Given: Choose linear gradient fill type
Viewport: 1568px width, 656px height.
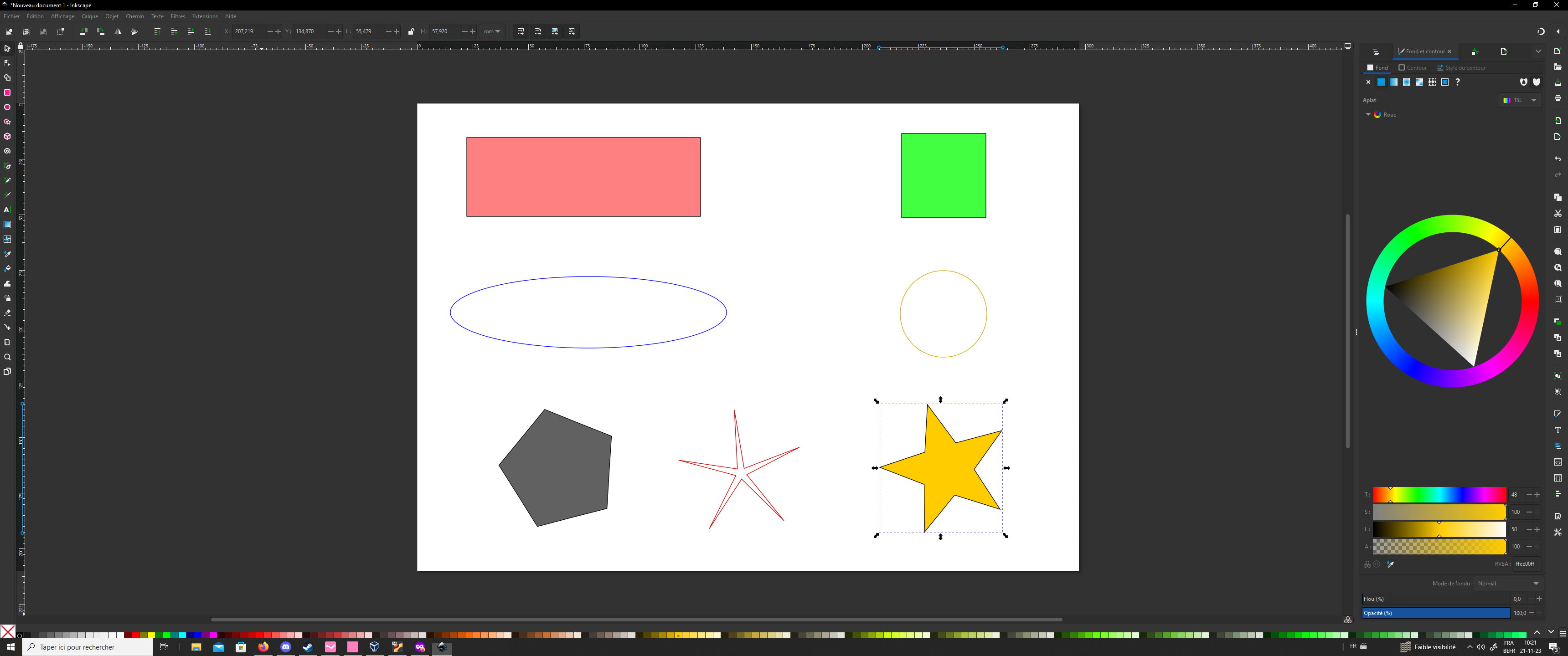Looking at the screenshot, I should pos(1394,82).
